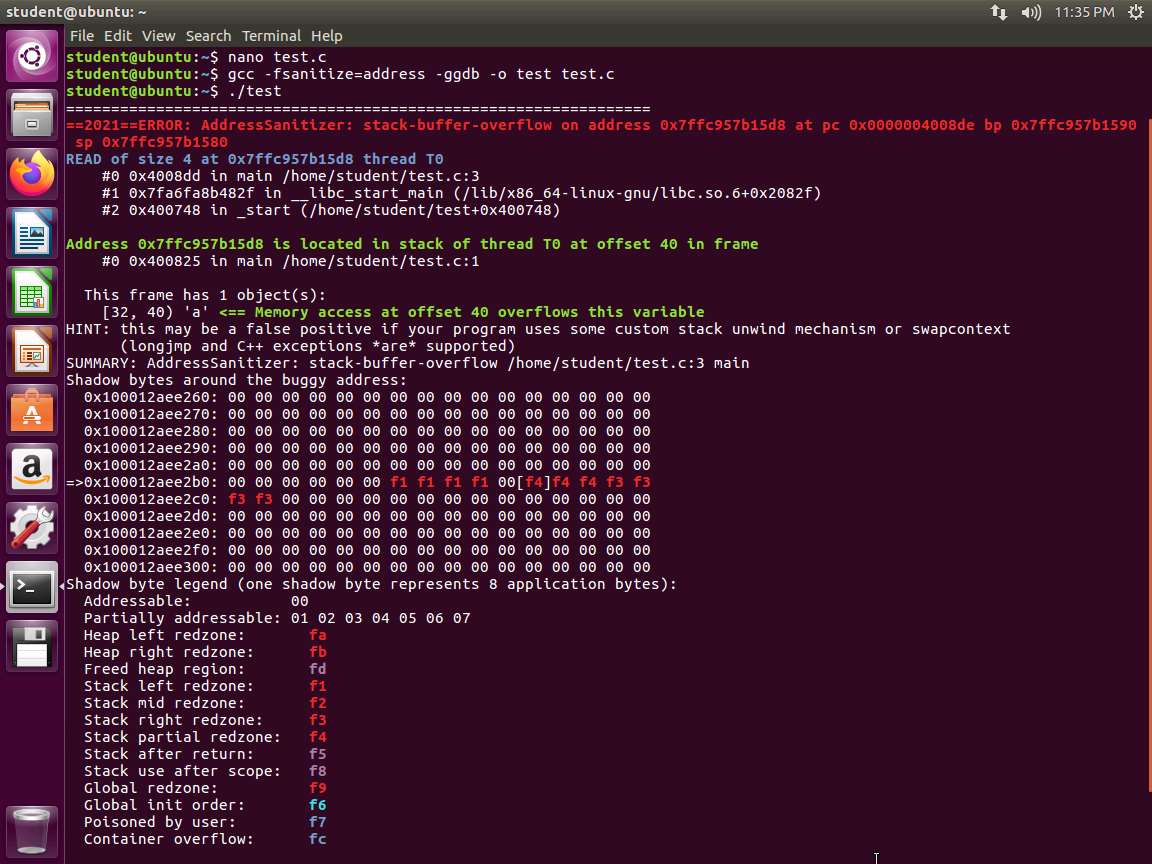The width and height of the screenshot is (1152, 864).
Task: Open the File menu
Action: (82, 36)
